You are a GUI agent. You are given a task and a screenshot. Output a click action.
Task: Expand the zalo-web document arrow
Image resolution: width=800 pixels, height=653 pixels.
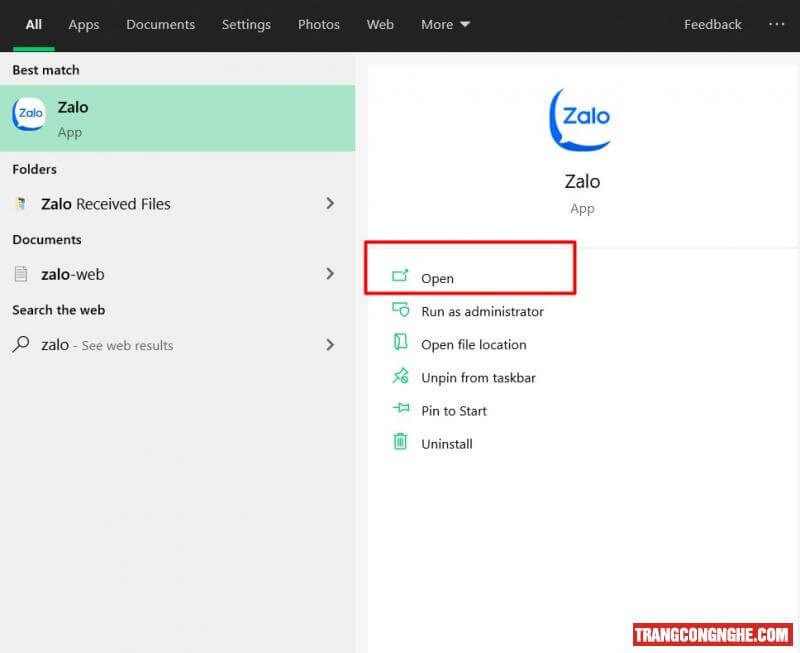330,273
